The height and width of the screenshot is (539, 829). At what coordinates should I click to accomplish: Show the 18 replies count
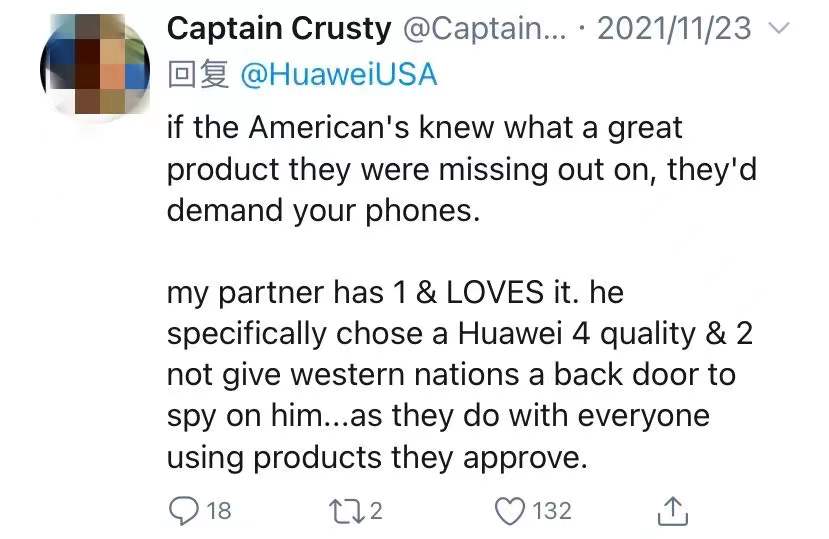coord(218,511)
